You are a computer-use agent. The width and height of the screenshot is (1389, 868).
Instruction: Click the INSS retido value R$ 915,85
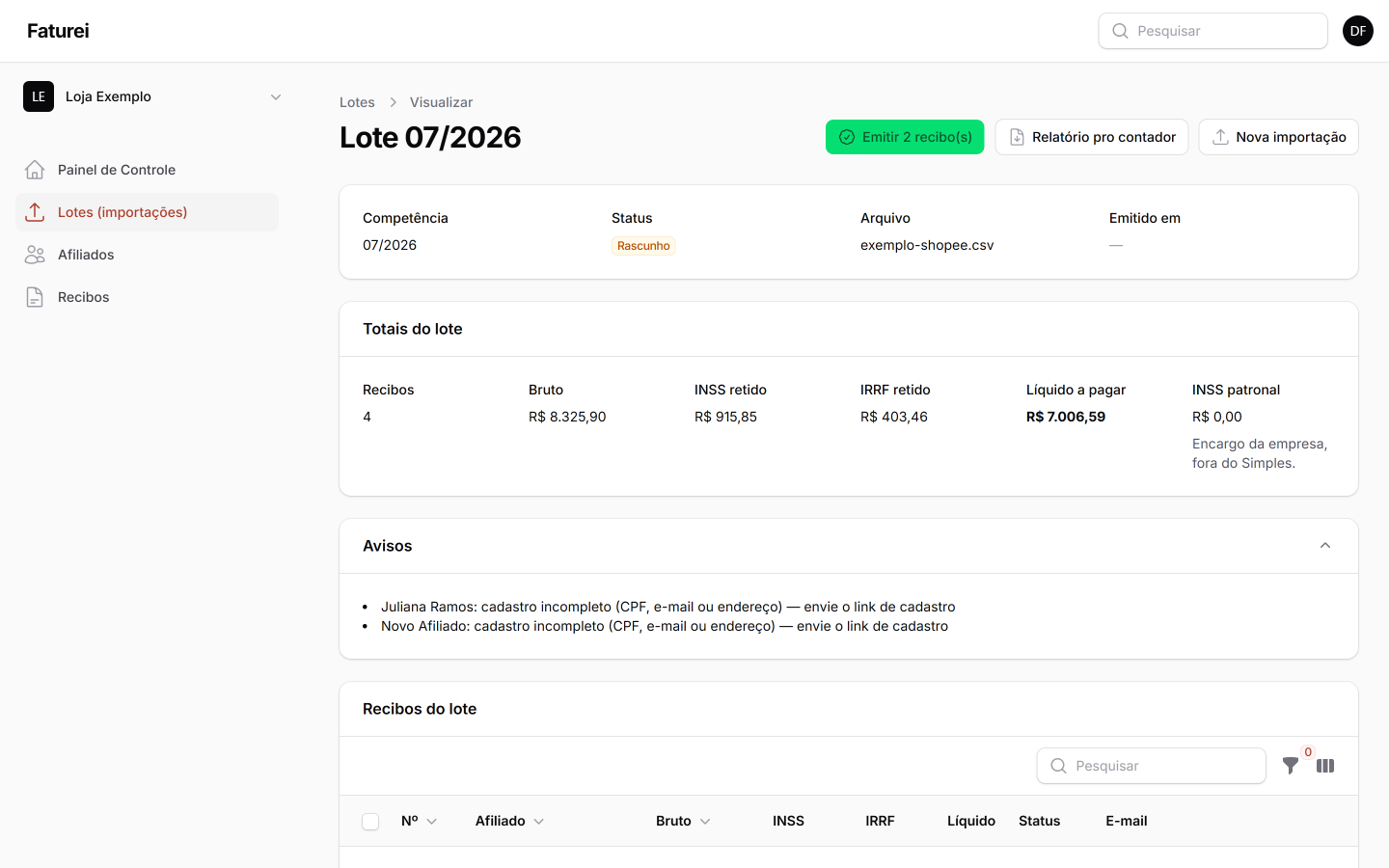tap(725, 417)
